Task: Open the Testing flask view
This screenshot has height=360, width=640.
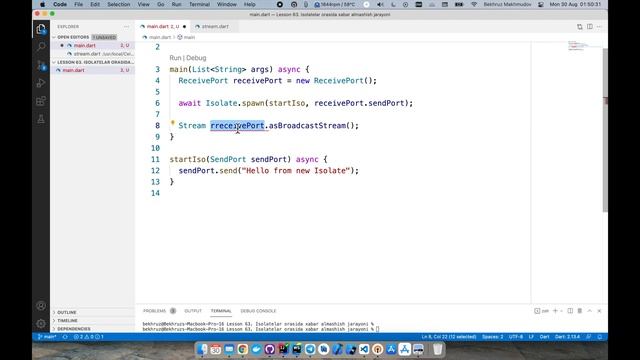Action: pyautogui.click(x=41, y=119)
